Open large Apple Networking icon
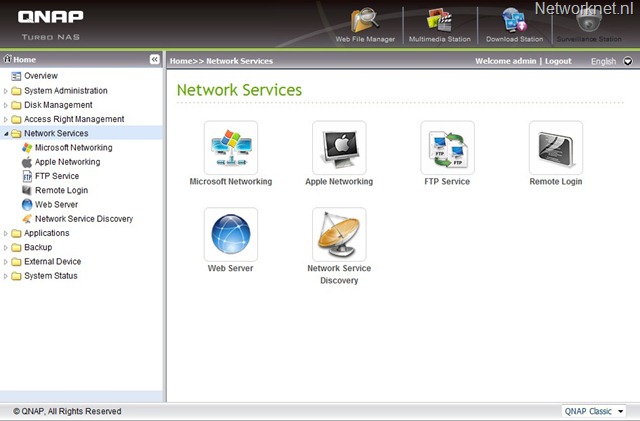This screenshot has width=640, height=421. 339,147
